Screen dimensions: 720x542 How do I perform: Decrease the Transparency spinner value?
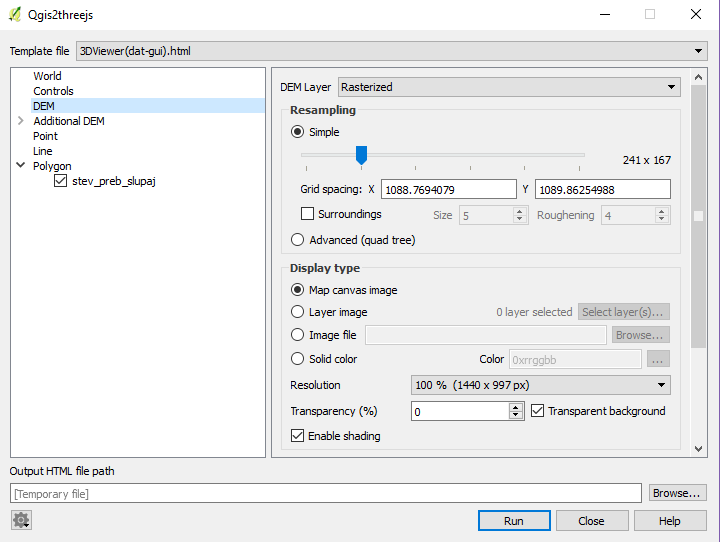coord(516,415)
